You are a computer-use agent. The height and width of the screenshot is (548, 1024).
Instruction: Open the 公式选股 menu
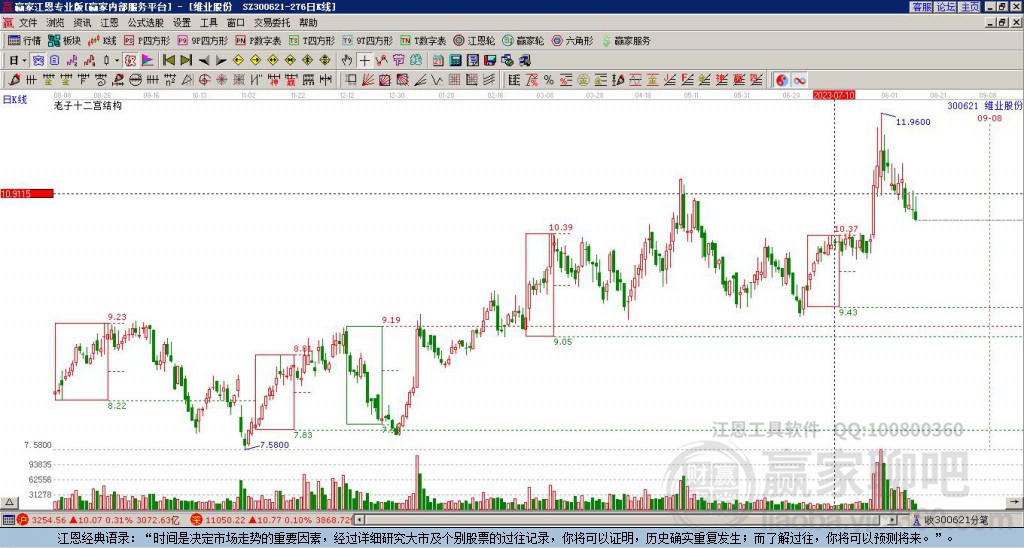146,23
